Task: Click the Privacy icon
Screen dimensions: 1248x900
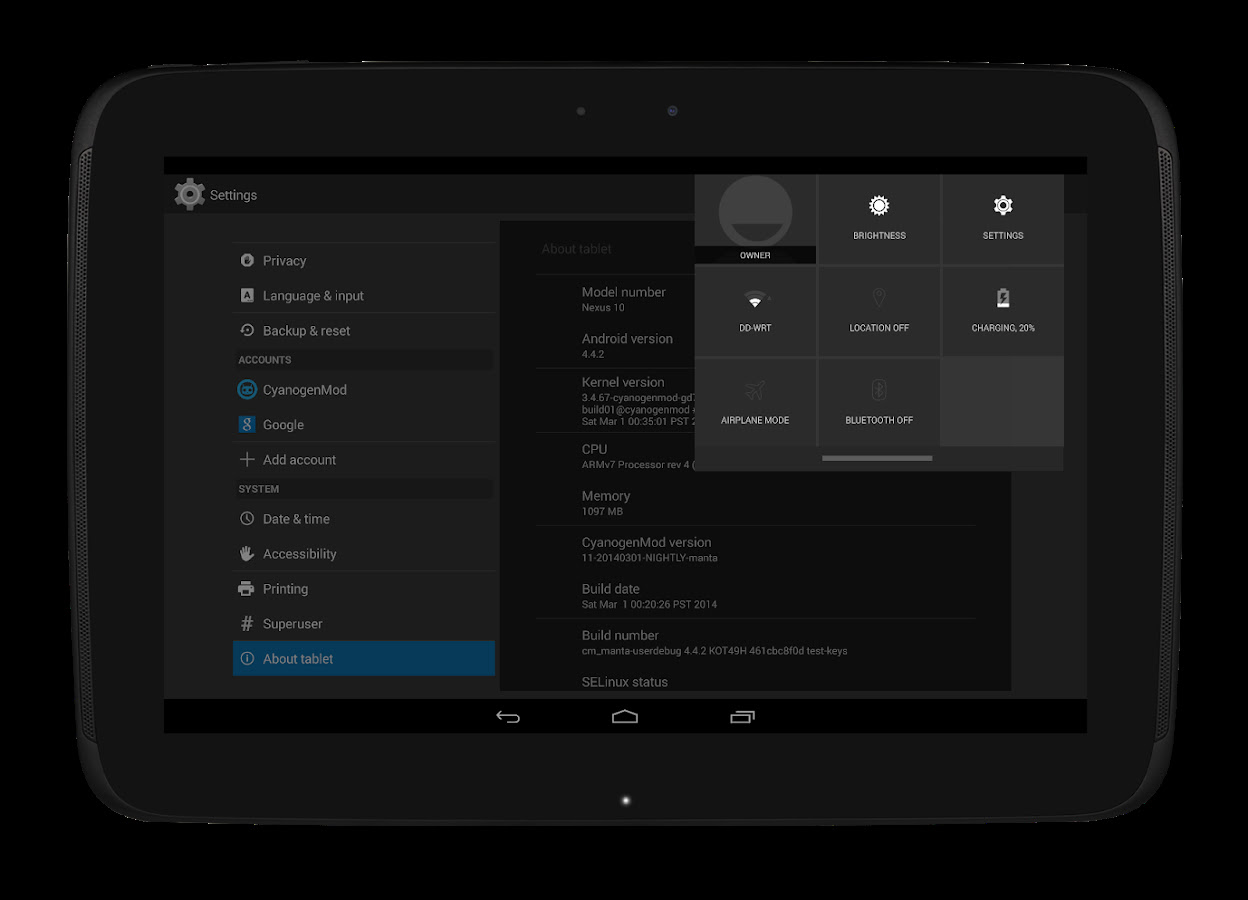Action: (247, 260)
